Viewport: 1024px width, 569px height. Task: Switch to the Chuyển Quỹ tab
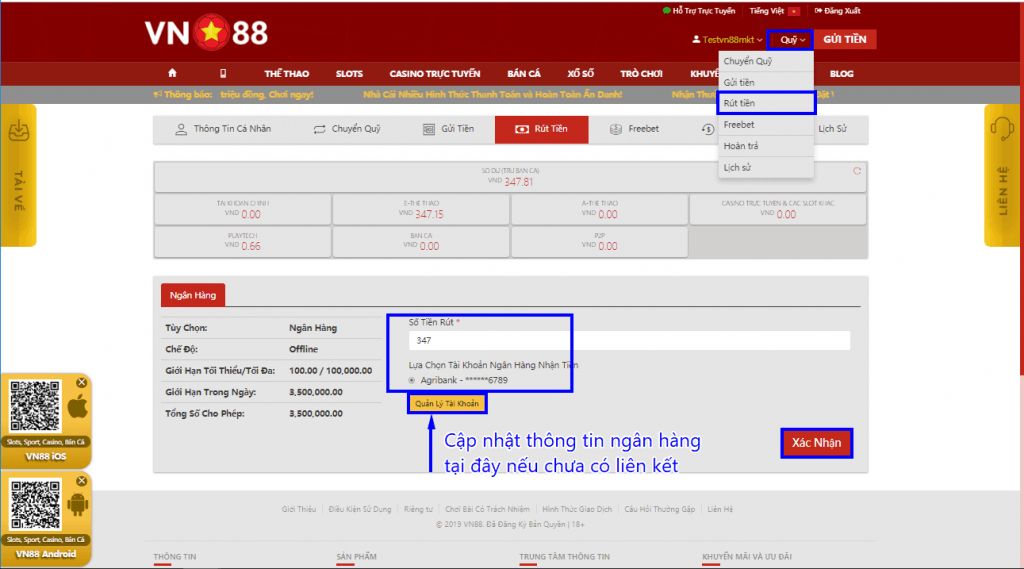click(x=347, y=129)
